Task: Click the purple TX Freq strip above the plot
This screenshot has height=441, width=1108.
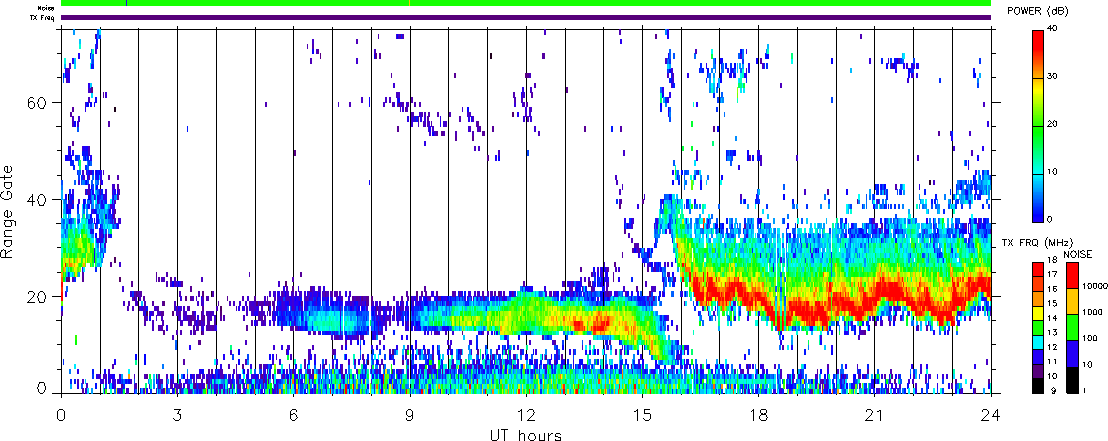Action: [x=526, y=17]
